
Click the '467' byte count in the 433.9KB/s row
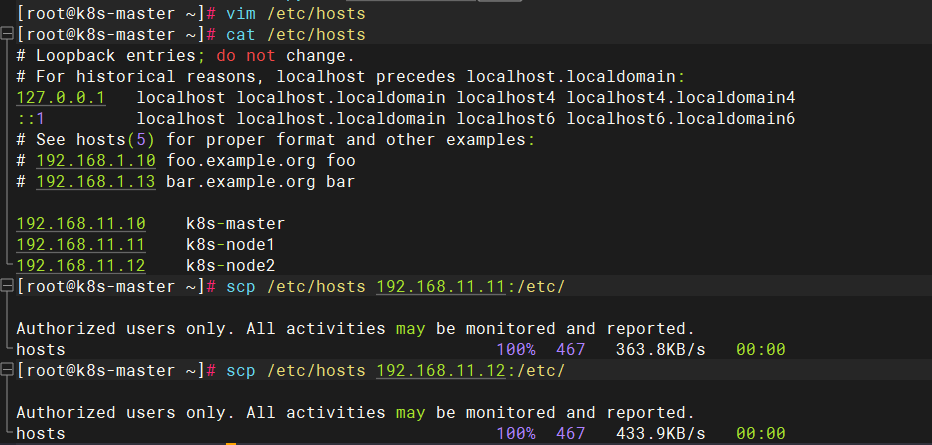pos(571,433)
